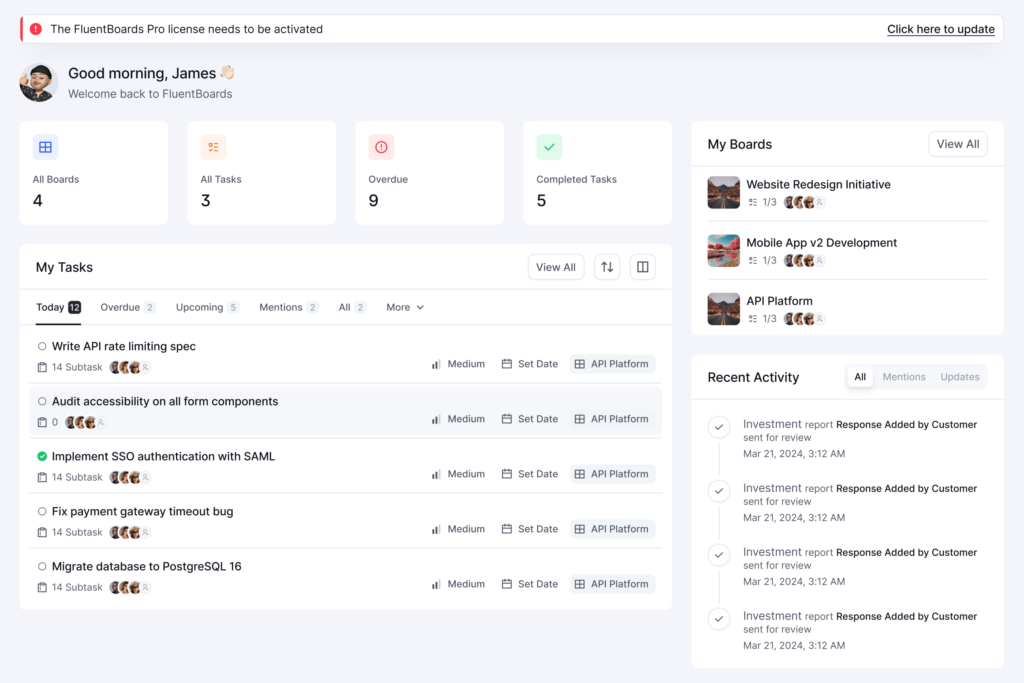Click subtask clipboard icon for 'Implement SSO authentication'
This screenshot has width=1024, height=683.
click(42, 477)
